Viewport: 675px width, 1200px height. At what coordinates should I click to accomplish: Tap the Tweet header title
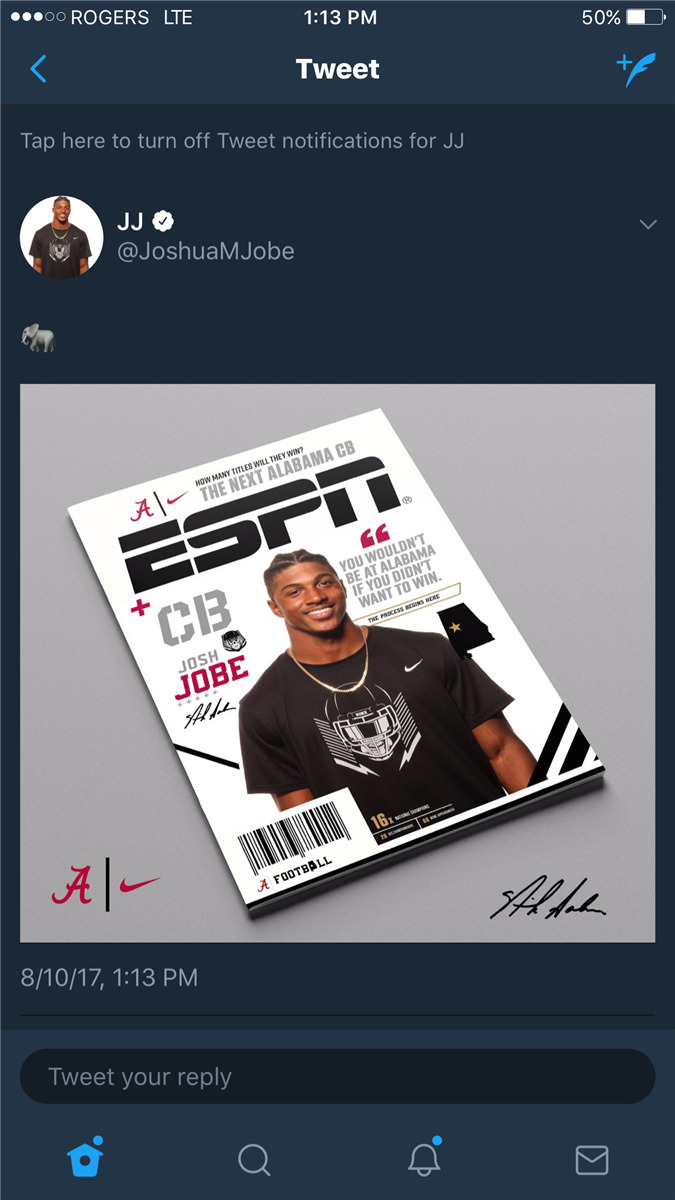(x=338, y=69)
